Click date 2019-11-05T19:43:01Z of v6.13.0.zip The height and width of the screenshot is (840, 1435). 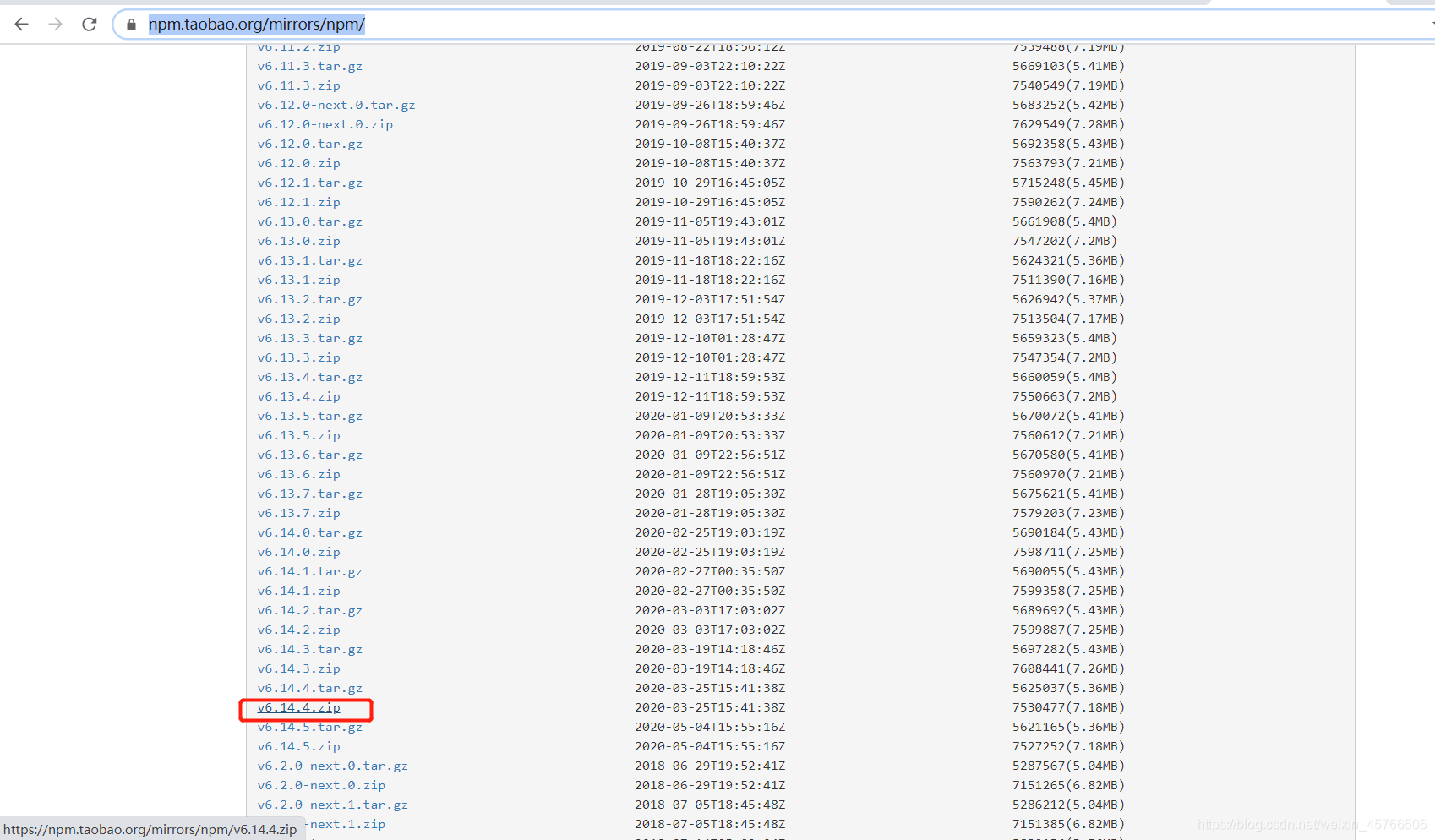(x=710, y=241)
